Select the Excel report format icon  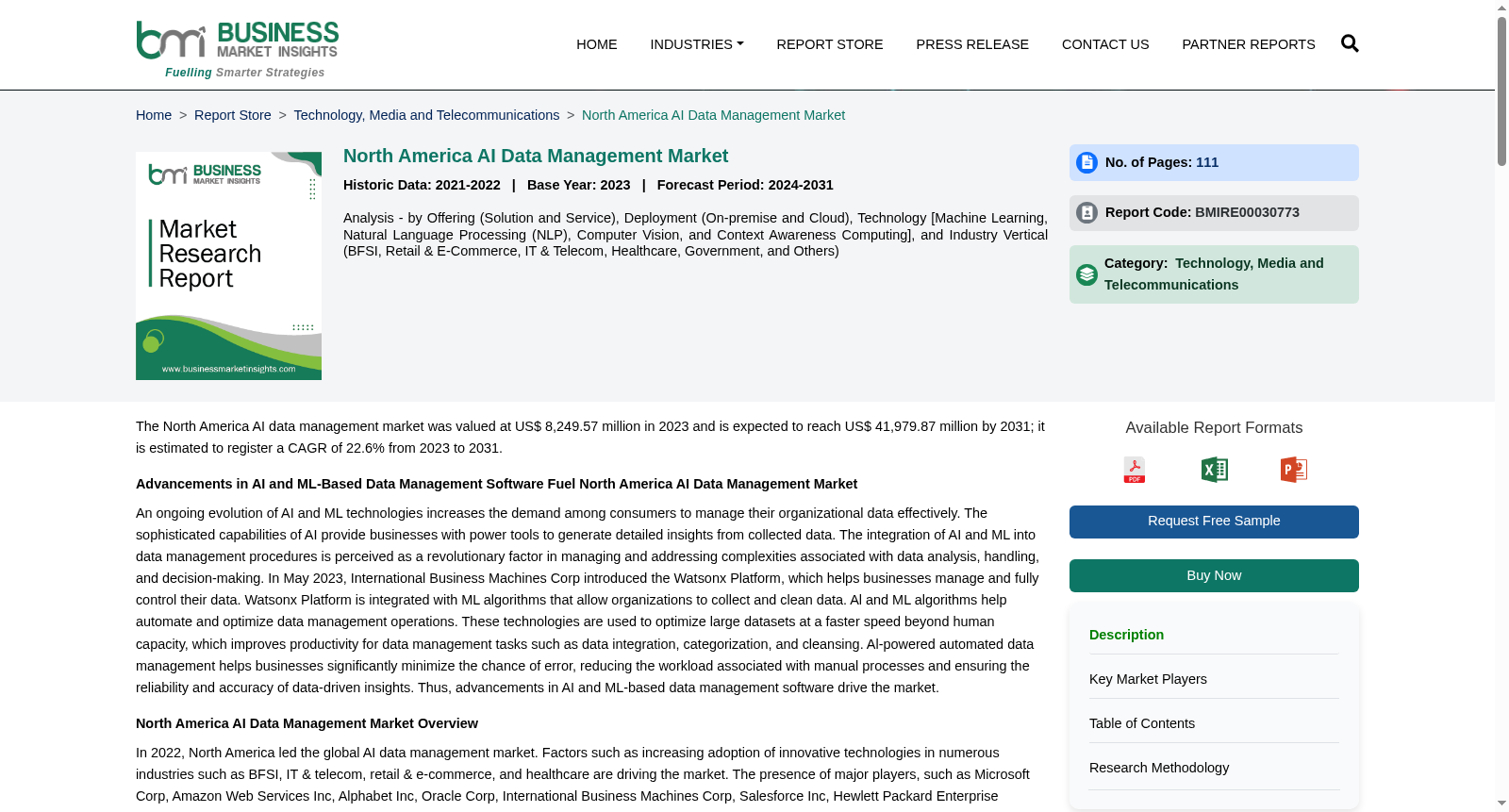pos(1214,470)
